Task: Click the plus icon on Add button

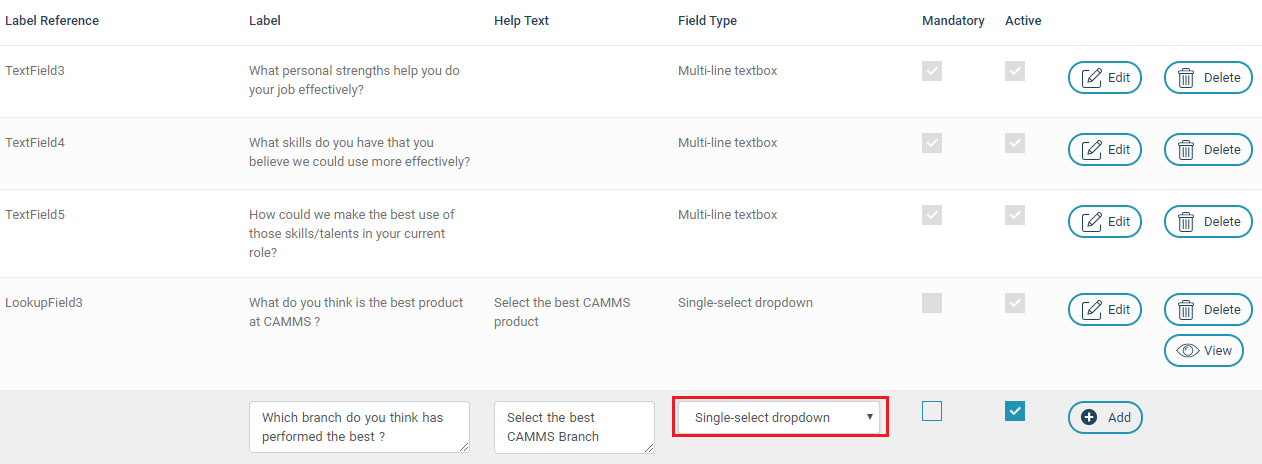Action: pos(1090,418)
